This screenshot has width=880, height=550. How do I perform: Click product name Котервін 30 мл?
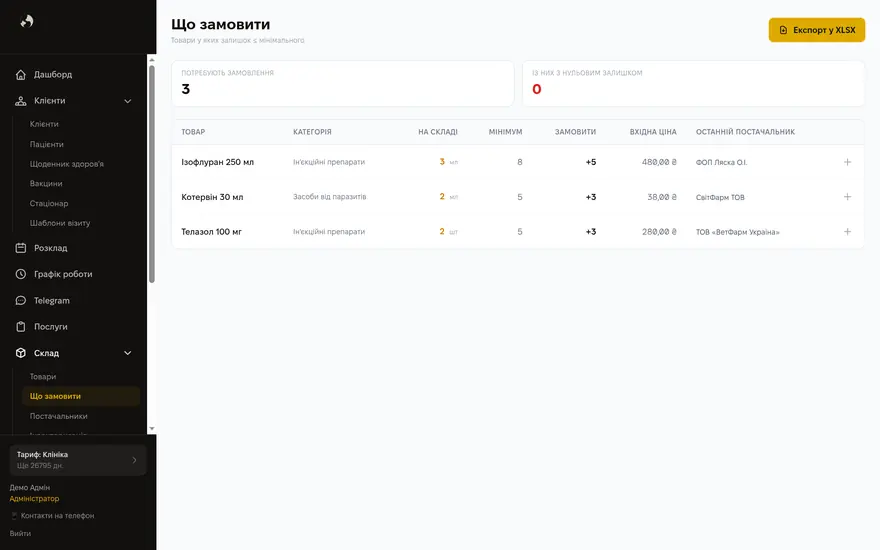click(212, 197)
